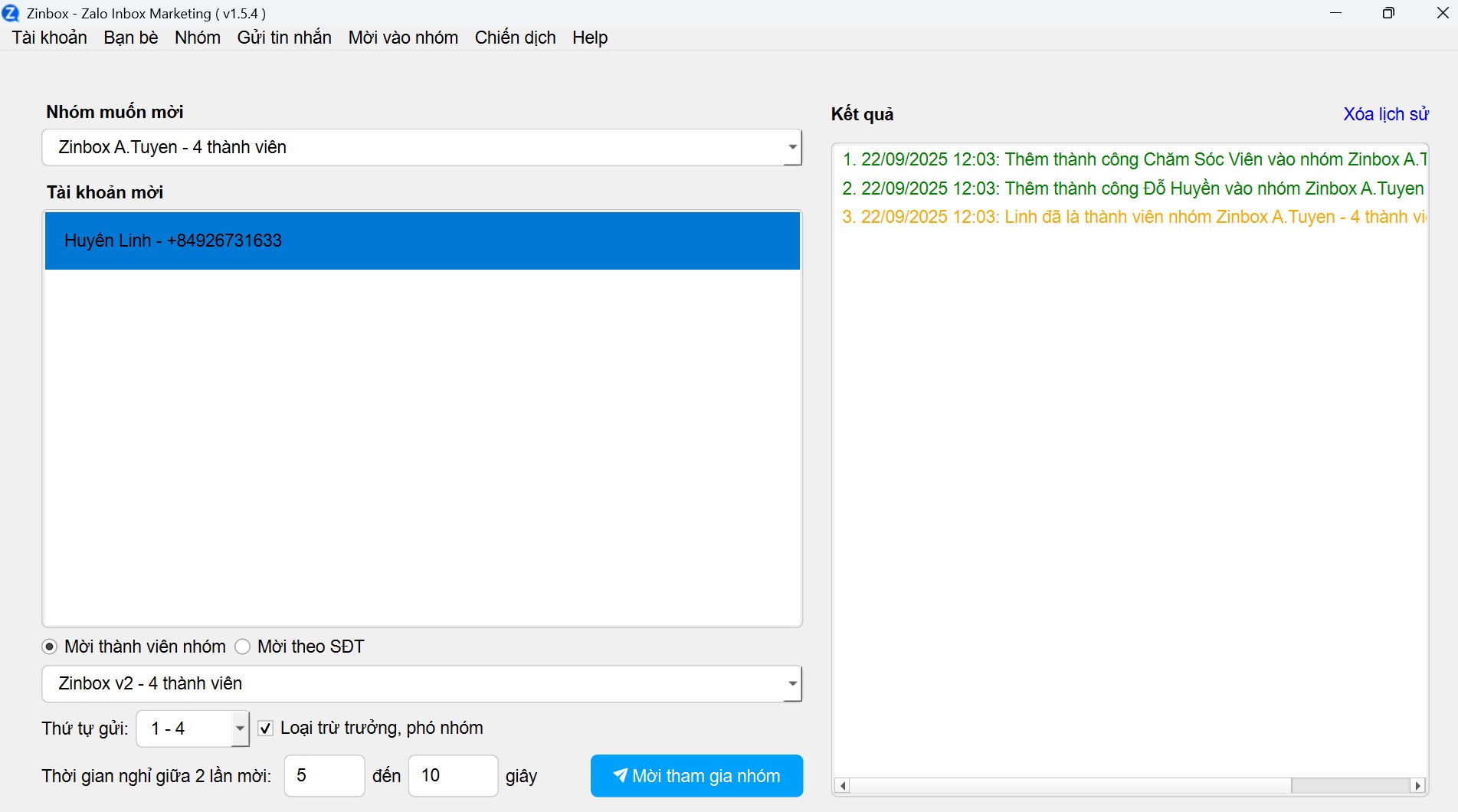
Task: Open the "Zinbox v2 - 4 thành viên" dropdown
Action: [x=791, y=683]
